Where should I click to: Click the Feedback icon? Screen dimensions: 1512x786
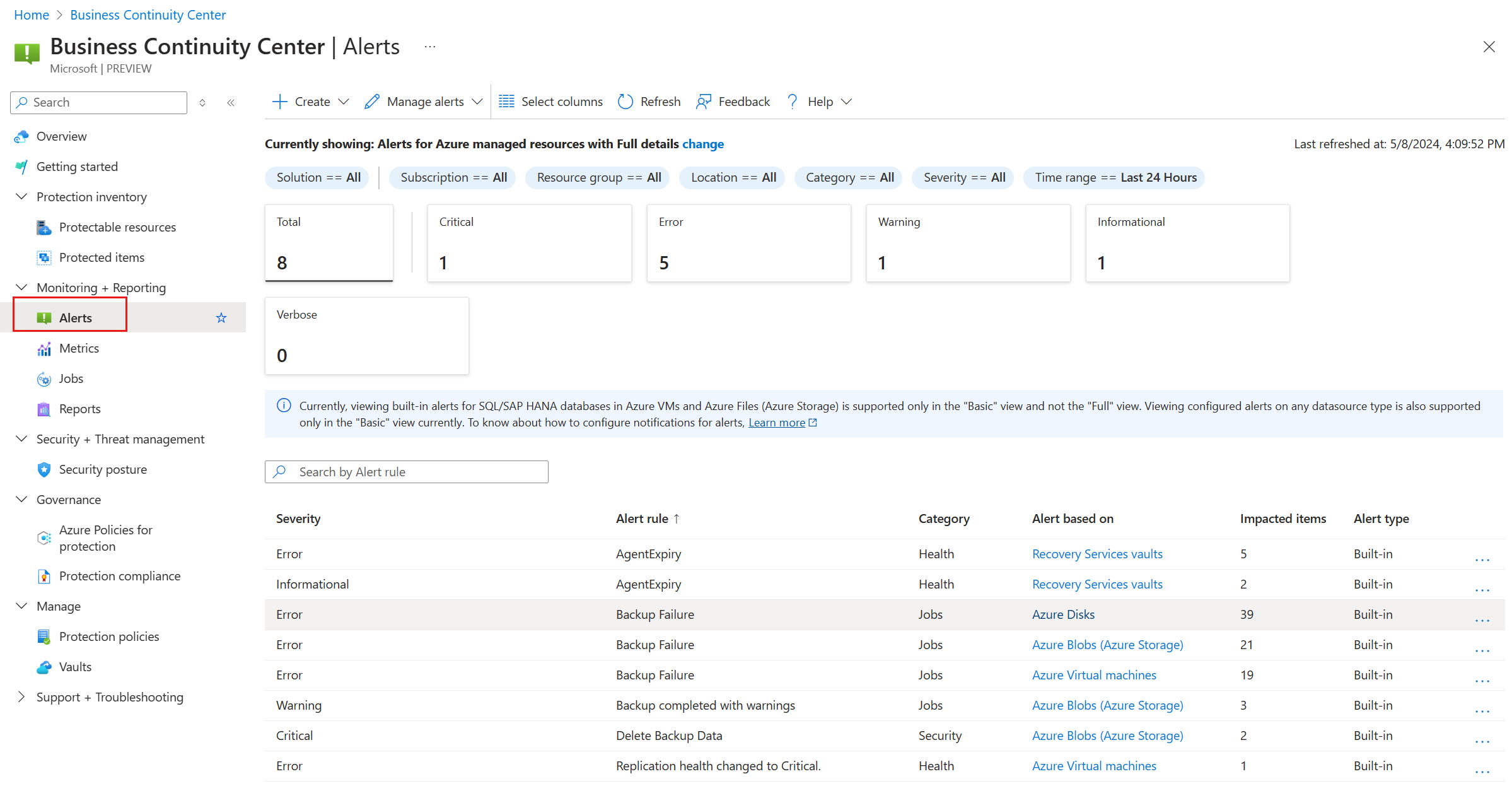704,102
